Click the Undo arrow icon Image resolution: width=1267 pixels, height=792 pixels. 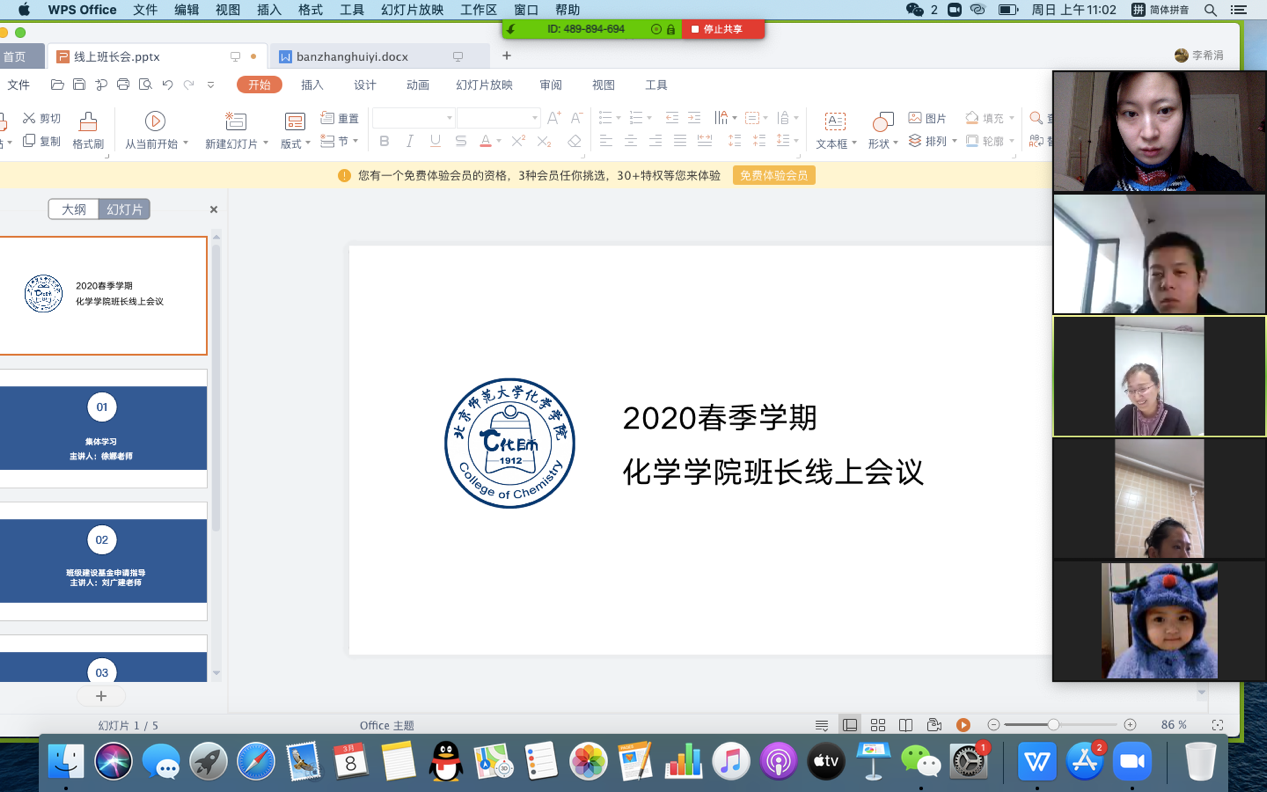pos(168,85)
